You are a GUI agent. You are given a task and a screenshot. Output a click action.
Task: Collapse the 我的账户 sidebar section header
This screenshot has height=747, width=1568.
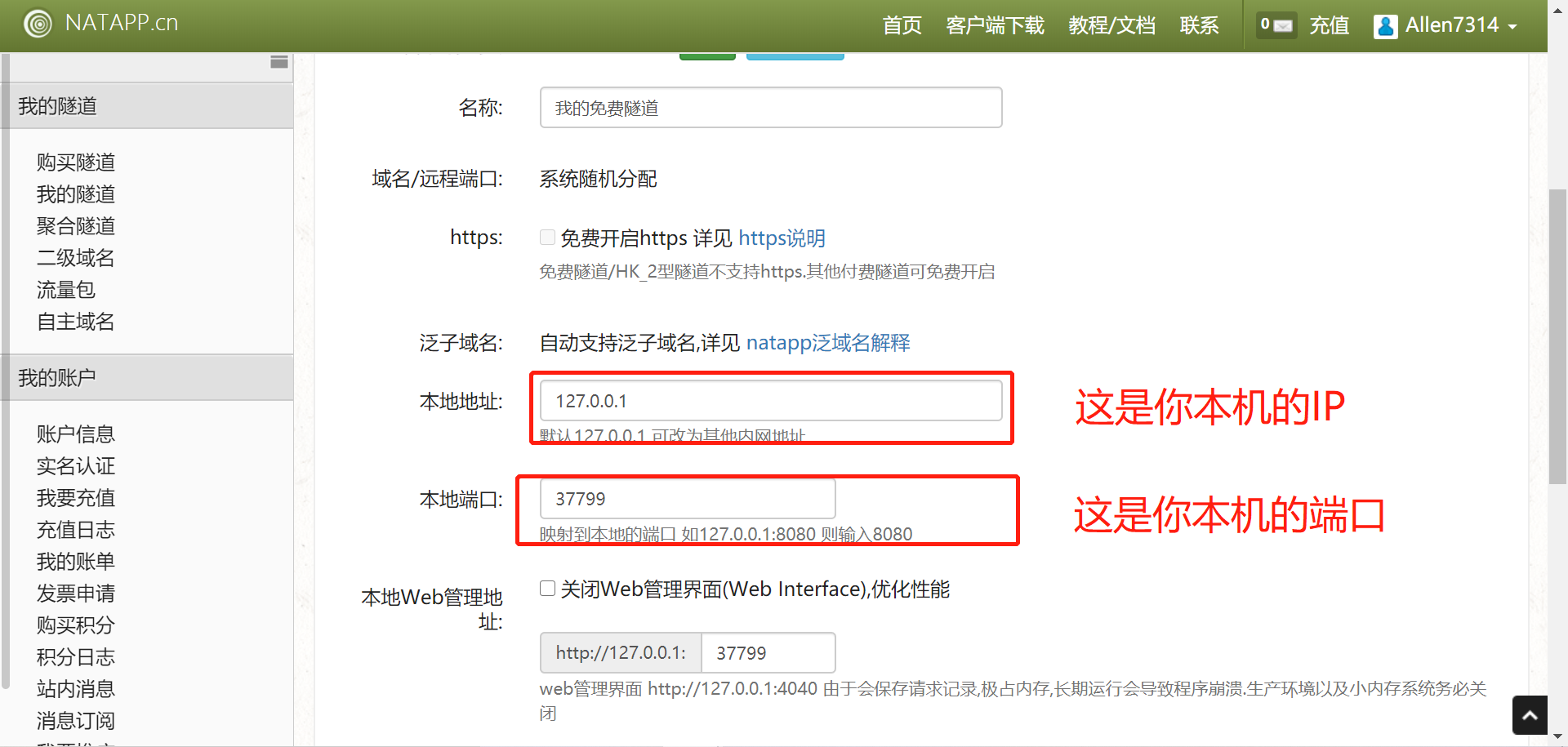(147, 377)
